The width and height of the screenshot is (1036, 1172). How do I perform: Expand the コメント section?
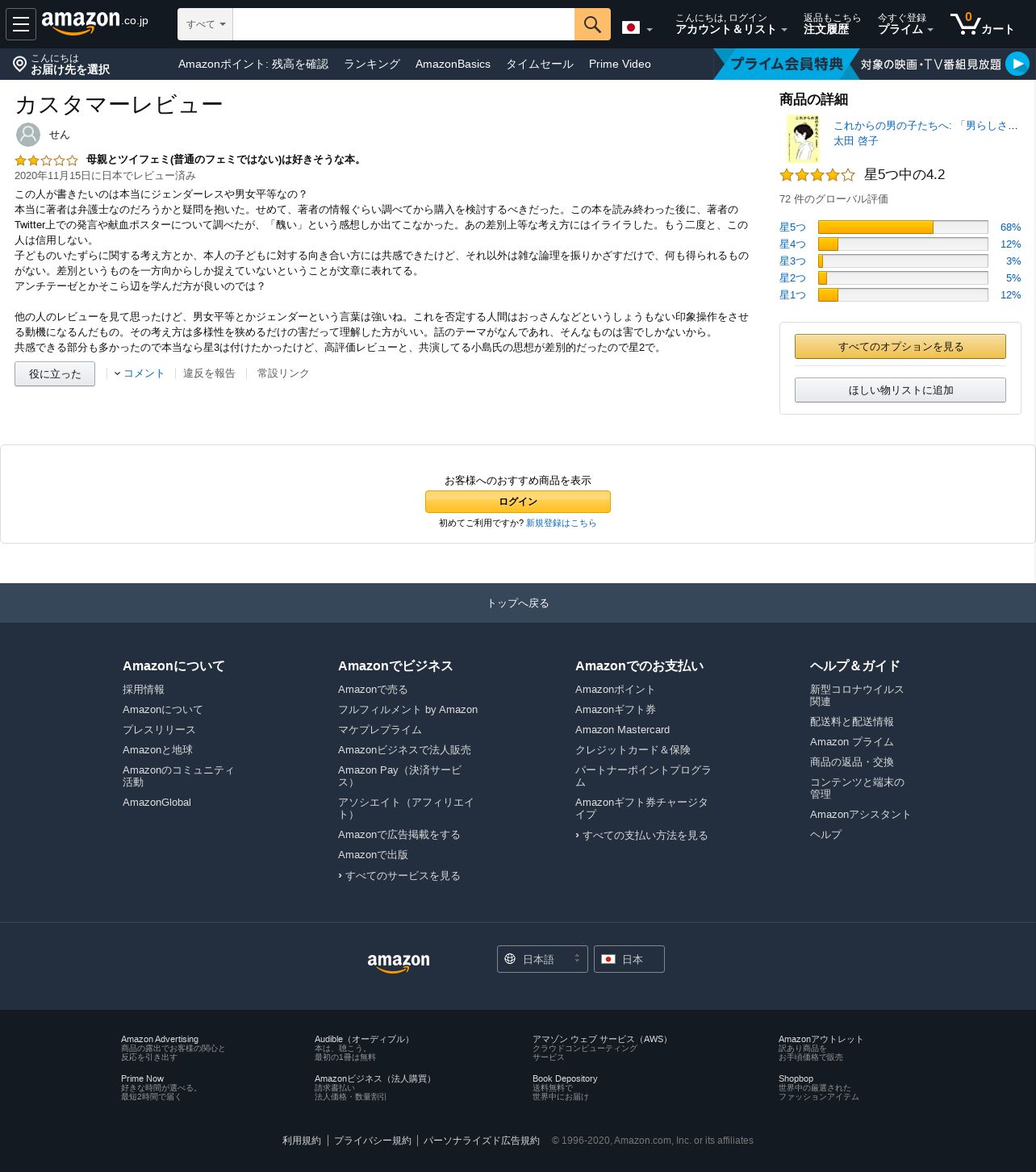[140, 373]
